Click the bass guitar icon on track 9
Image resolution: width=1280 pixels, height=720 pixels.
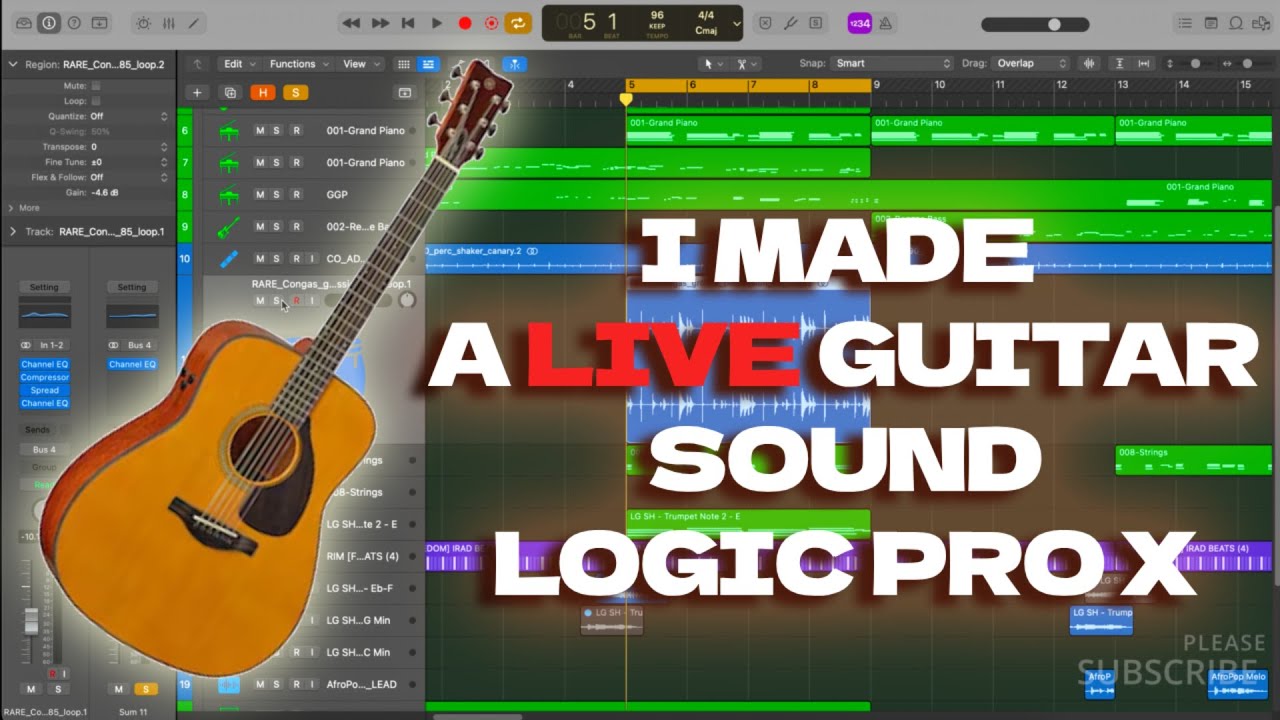click(x=228, y=227)
